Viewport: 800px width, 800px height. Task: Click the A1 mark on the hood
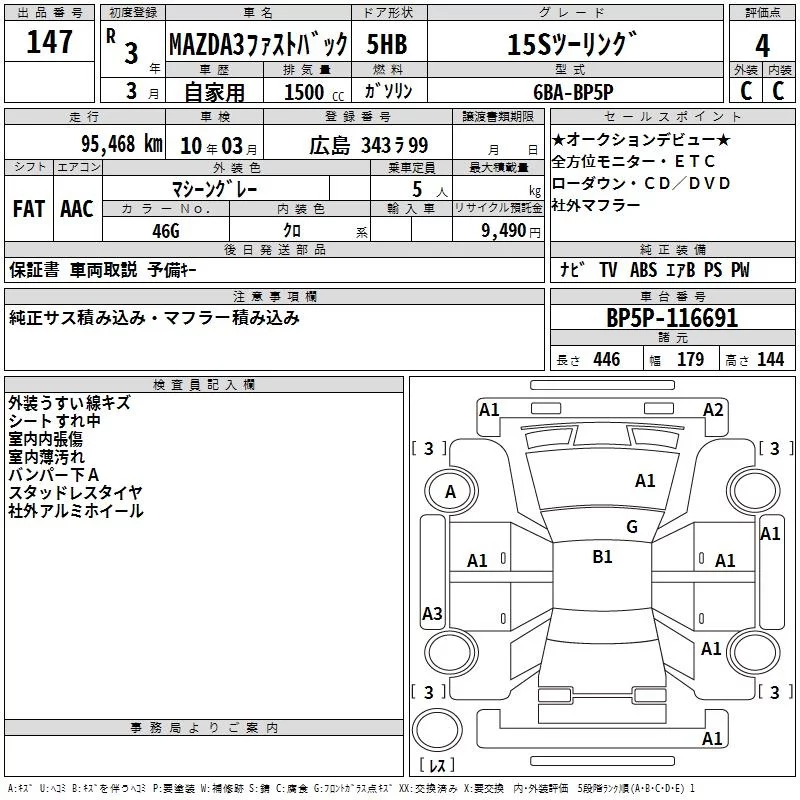point(645,481)
